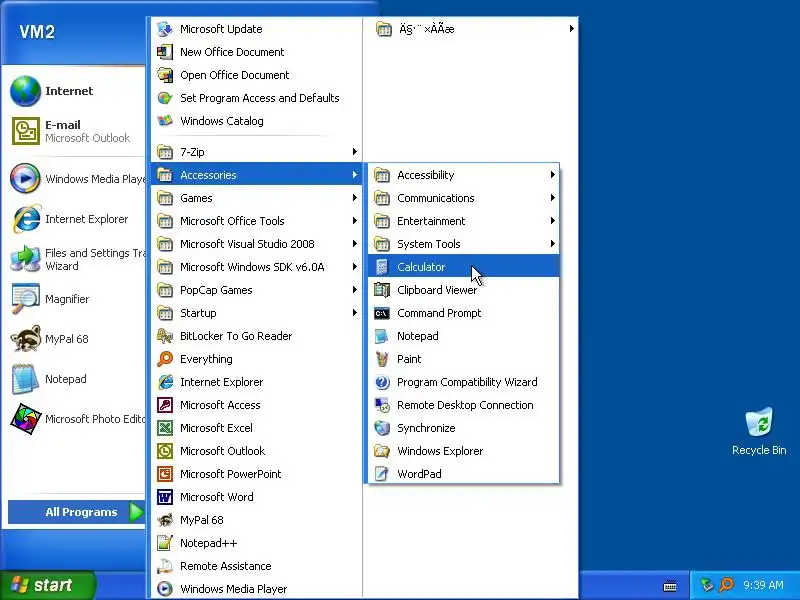Open Files and Settings Transfer Wizard
This screenshot has height=600, width=800.
[x=76, y=259]
